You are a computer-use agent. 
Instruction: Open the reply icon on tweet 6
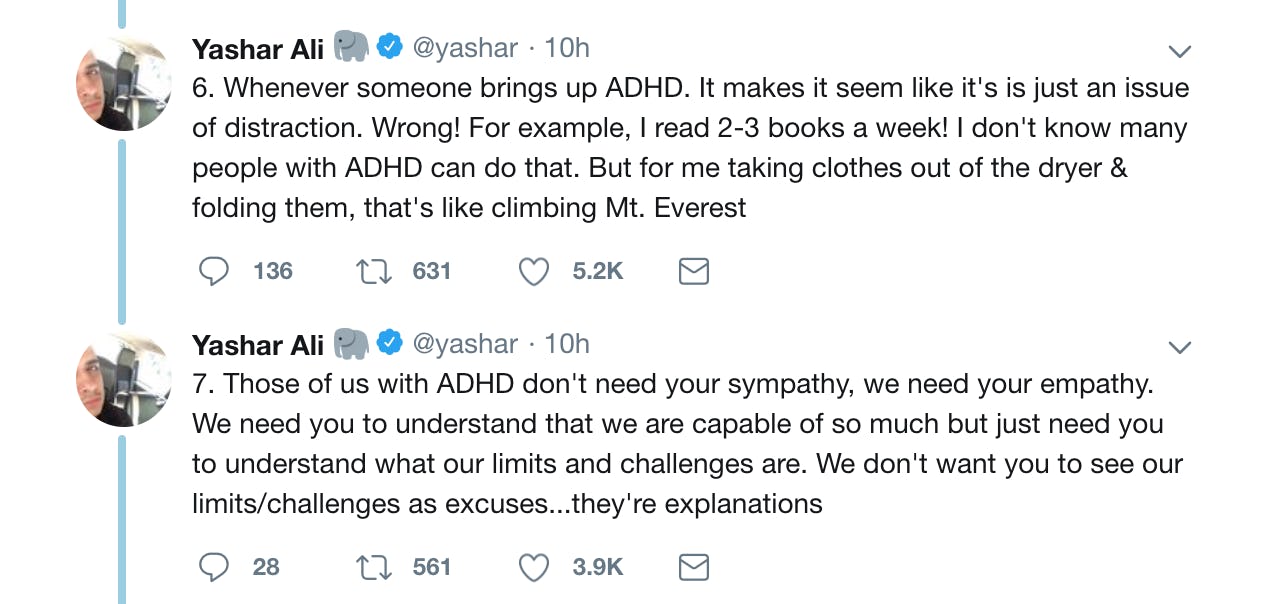[x=213, y=270]
